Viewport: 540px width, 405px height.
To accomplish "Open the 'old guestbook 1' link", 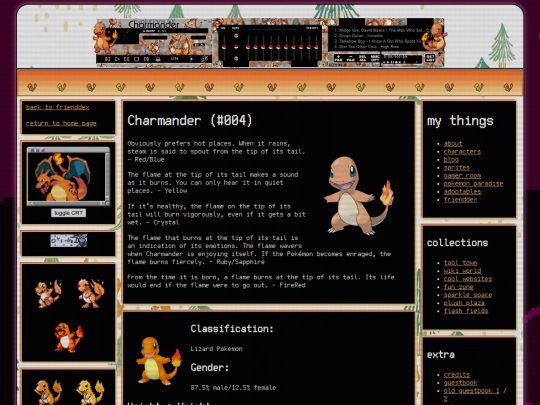I will pos(471,391).
